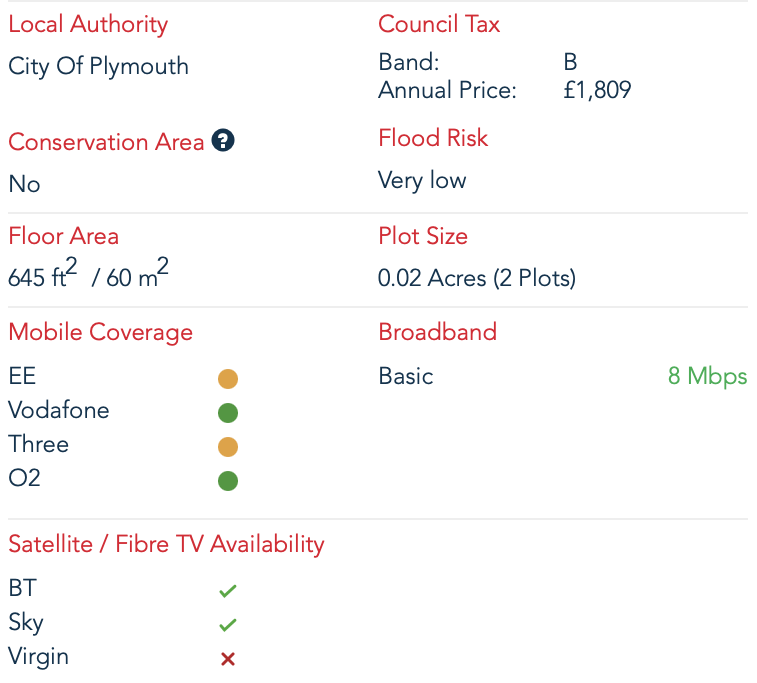Click the O2 green coverage dot
The height and width of the screenshot is (683, 757).
(228, 481)
